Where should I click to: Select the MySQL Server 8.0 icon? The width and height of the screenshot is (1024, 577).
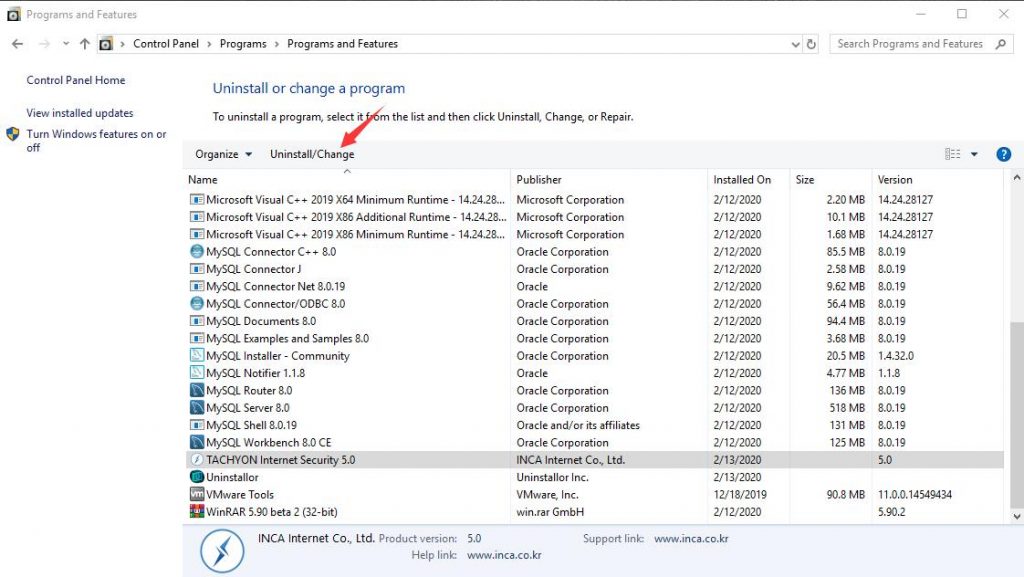(x=197, y=407)
